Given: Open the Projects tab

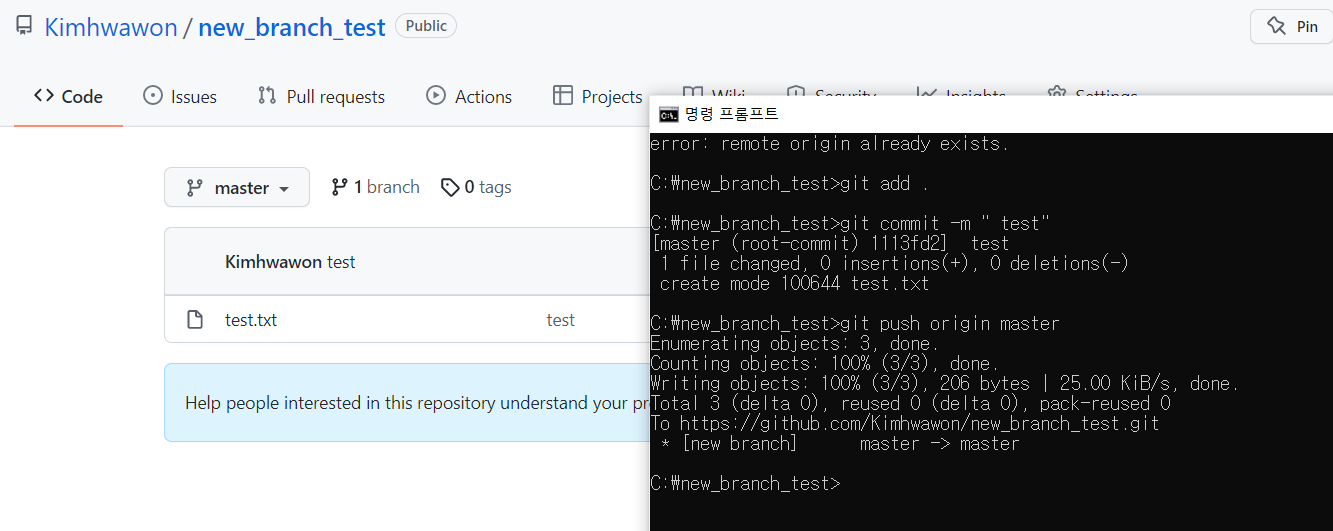Looking at the screenshot, I should tap(597, 97).
